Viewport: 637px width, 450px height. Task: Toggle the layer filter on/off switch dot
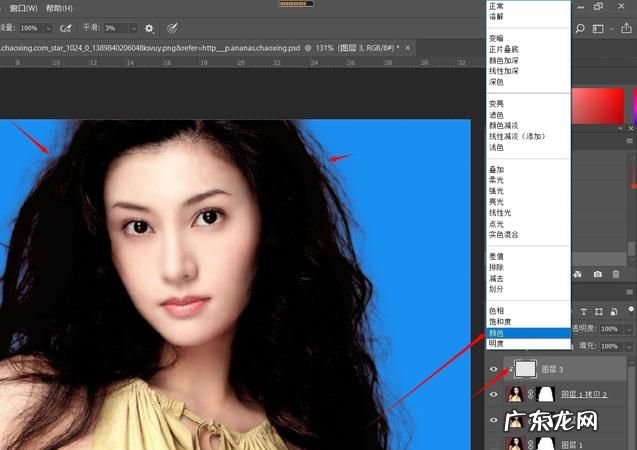(x=632, y=307)
